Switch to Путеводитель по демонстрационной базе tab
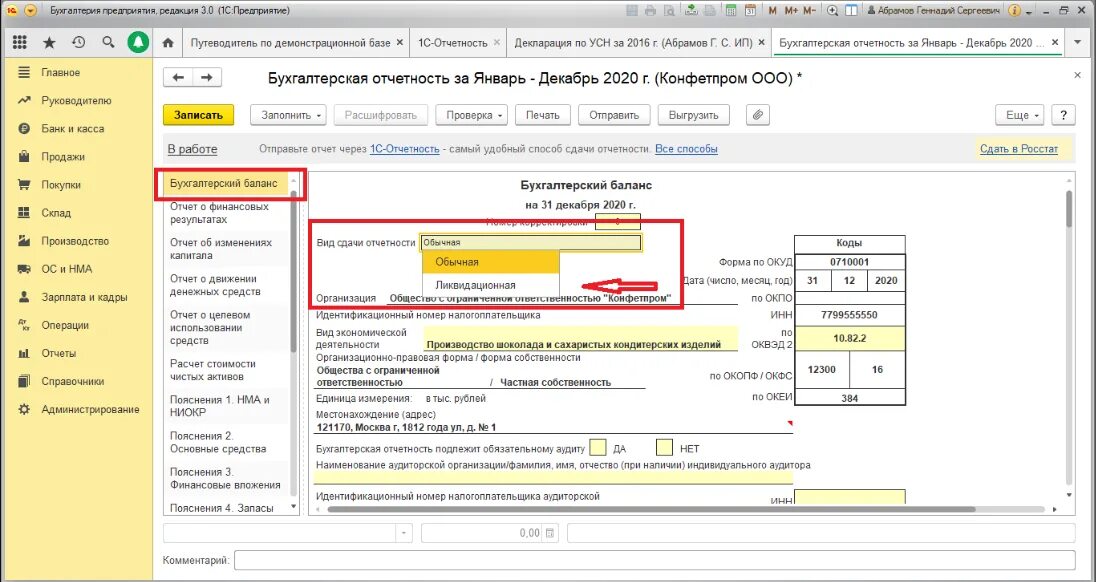This screenshot has width=1096, height=582. (290, 43)
